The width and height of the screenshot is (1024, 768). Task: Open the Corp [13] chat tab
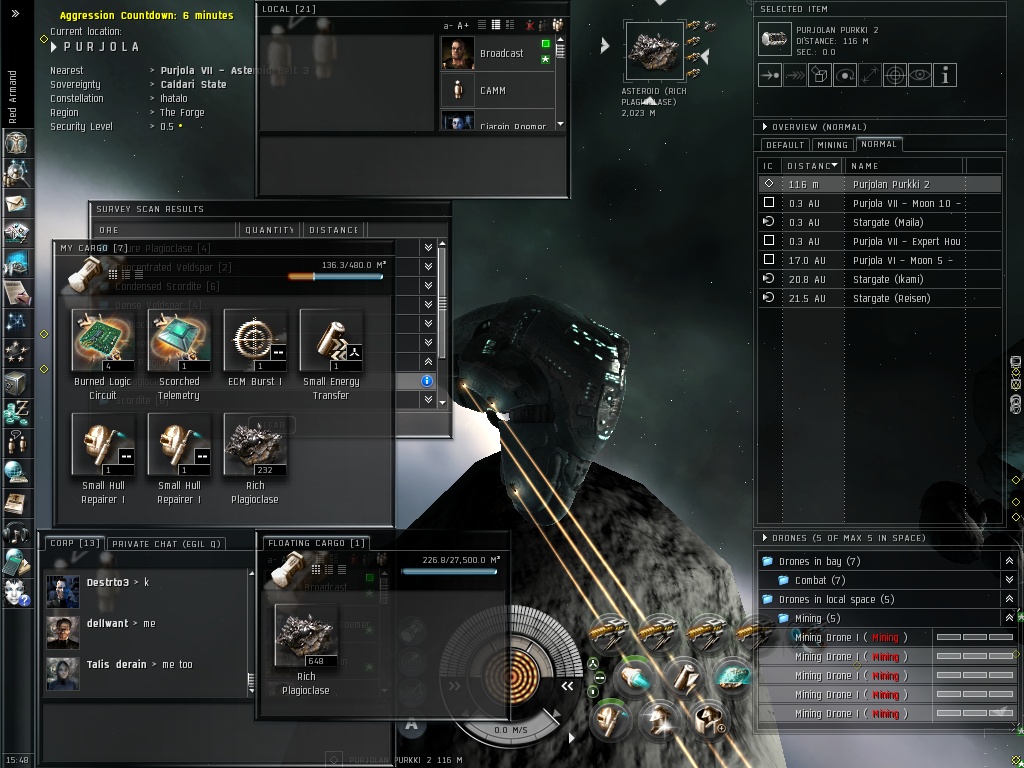74,543
